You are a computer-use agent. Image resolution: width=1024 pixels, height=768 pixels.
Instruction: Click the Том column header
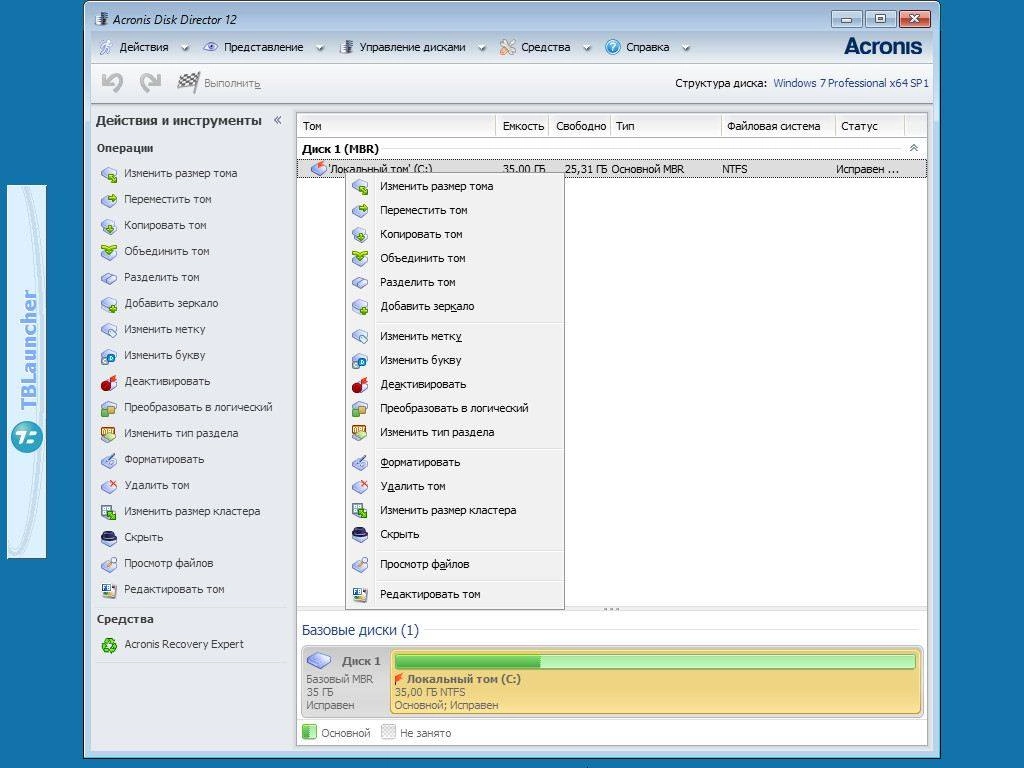[x=396, y=126]
